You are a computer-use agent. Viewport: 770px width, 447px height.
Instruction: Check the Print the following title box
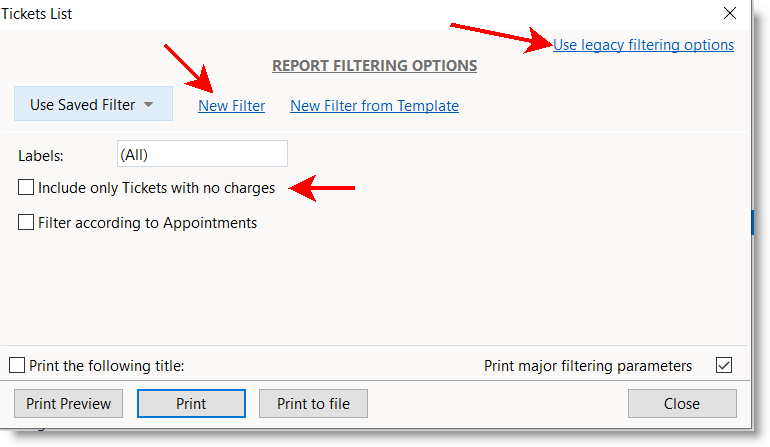coord(17,366)
